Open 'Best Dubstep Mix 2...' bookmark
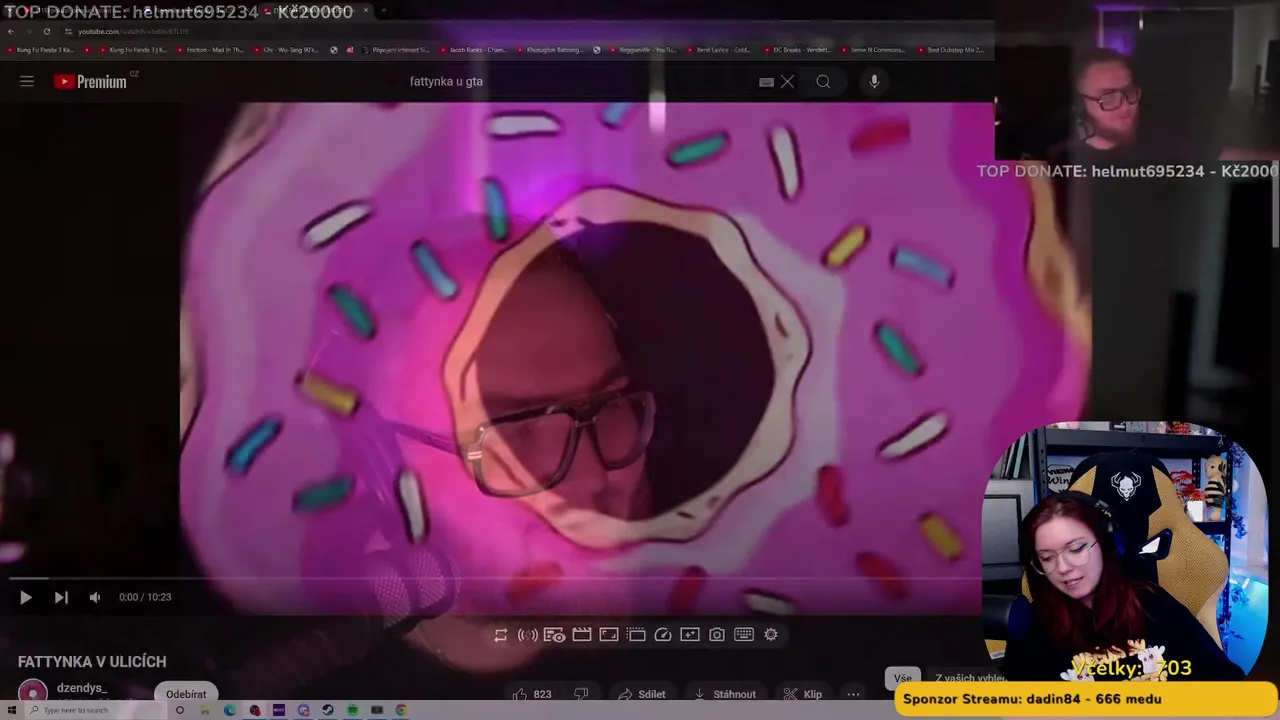This screenshot has width=1280, height=720. pos(950,50)
